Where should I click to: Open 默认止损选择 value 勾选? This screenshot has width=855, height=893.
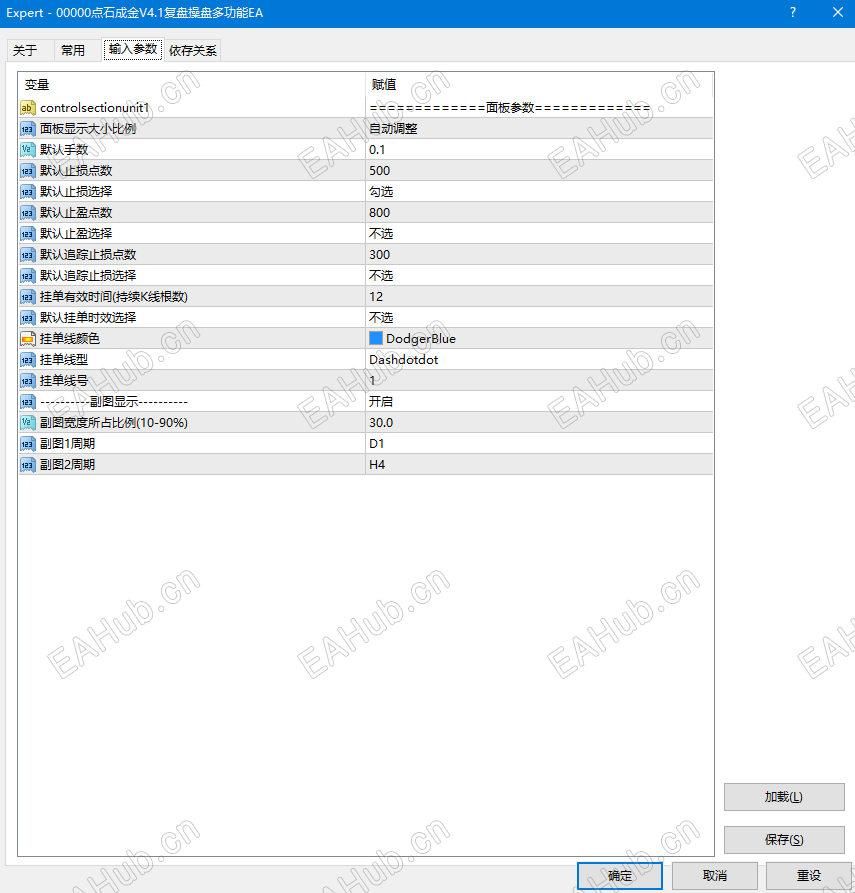(539, 192)
